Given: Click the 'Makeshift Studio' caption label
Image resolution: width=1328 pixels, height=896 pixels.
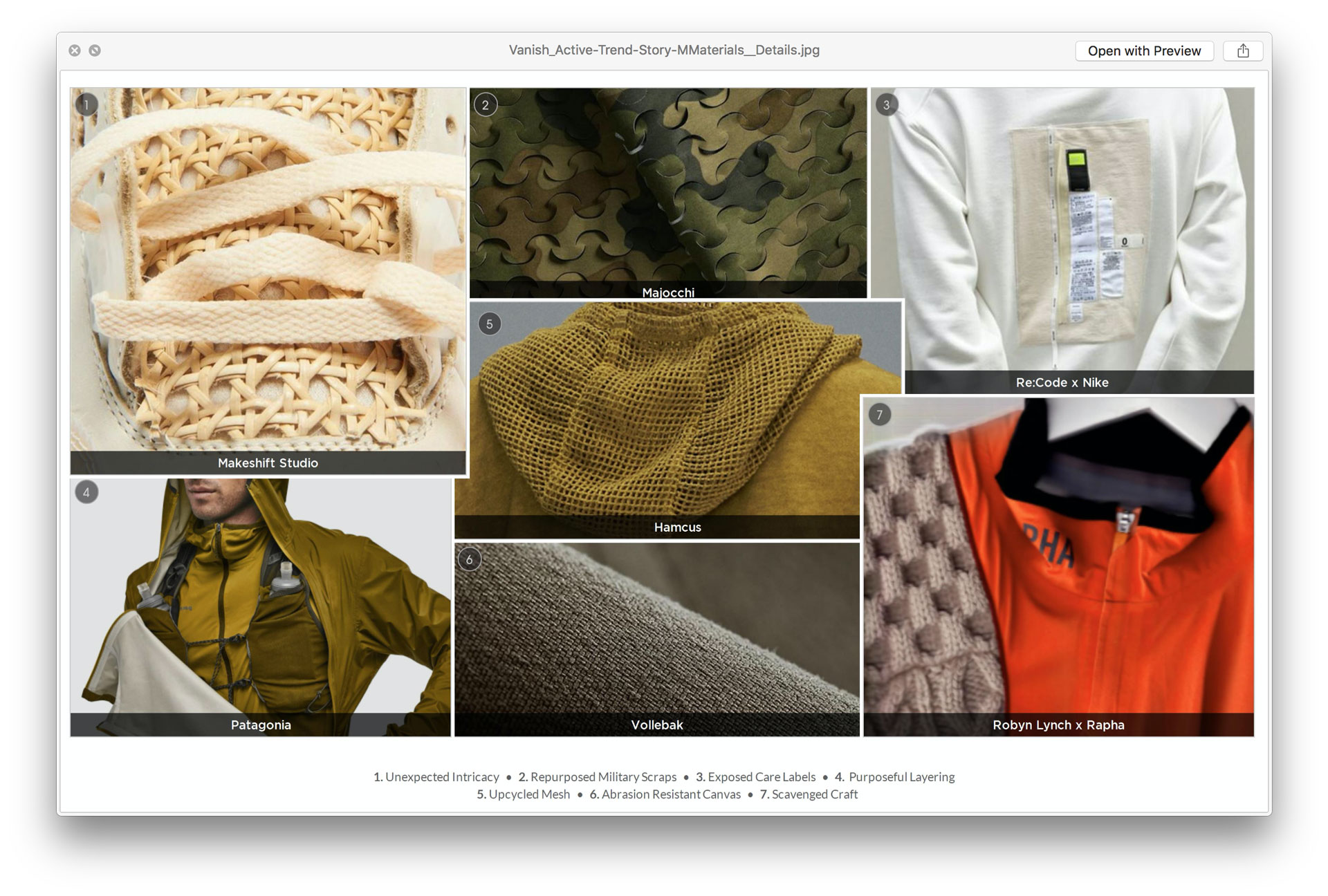Looking at the screenshot, I should click(268, 463).
